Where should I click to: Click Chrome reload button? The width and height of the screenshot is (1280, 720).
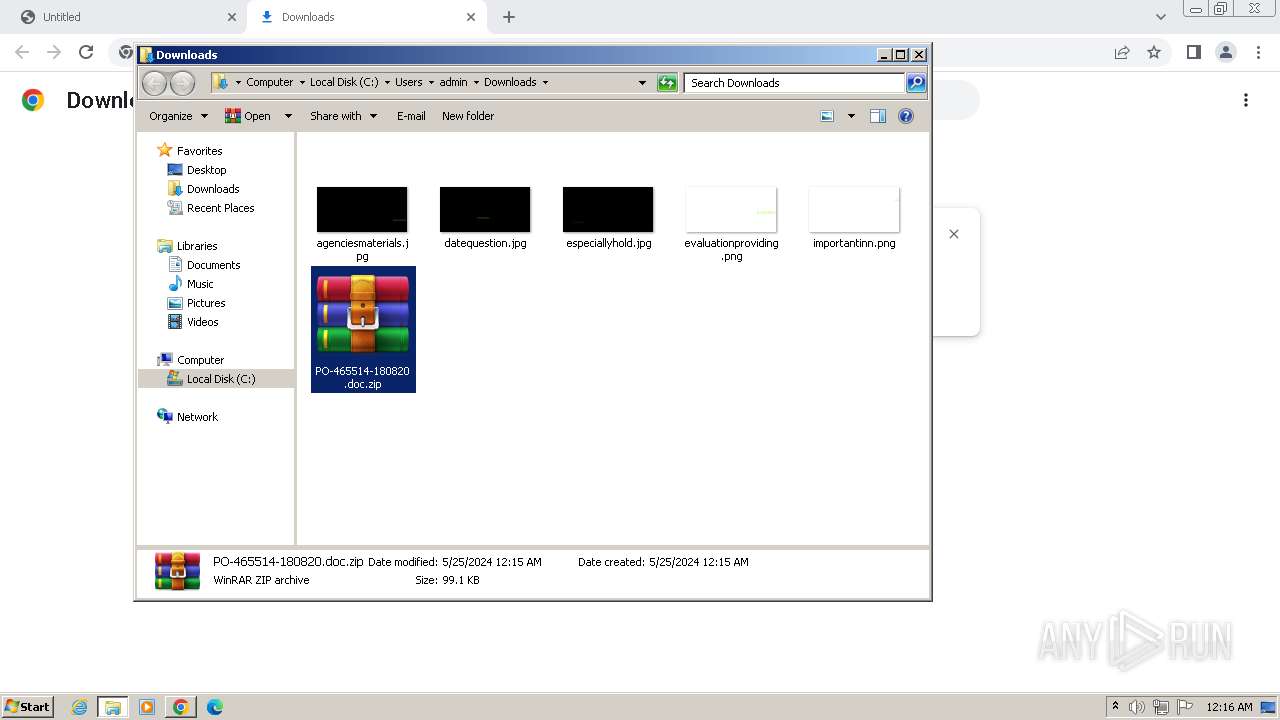pyautogui.click(x=86, y=52)
